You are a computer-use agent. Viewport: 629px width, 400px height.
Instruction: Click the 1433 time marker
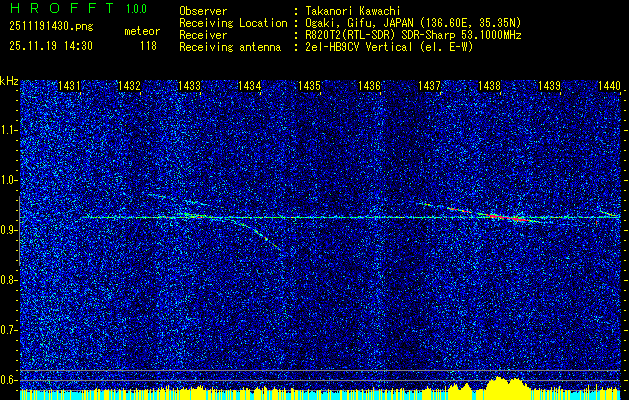click(189, 86)
